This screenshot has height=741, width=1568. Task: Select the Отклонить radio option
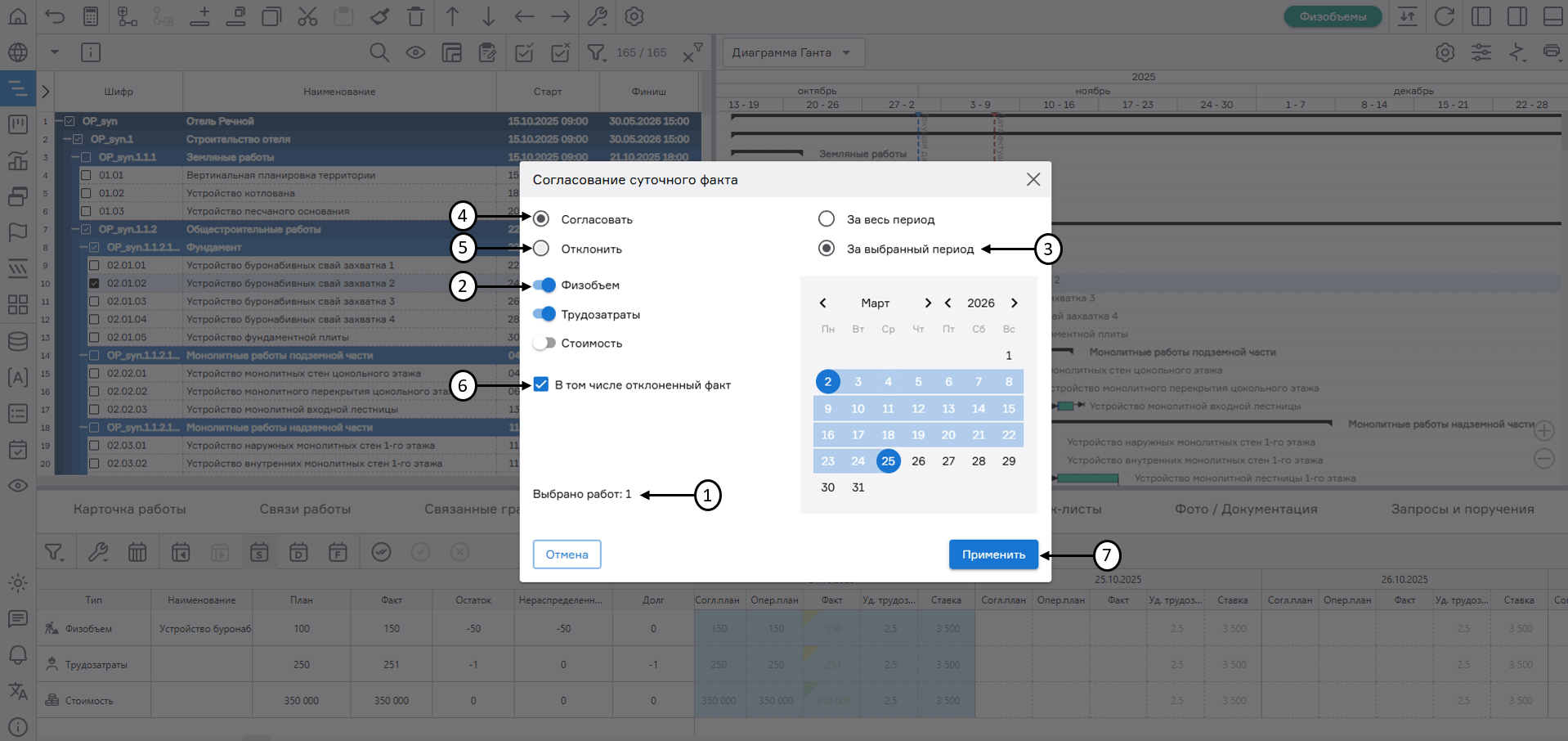(x=541, y=249)
